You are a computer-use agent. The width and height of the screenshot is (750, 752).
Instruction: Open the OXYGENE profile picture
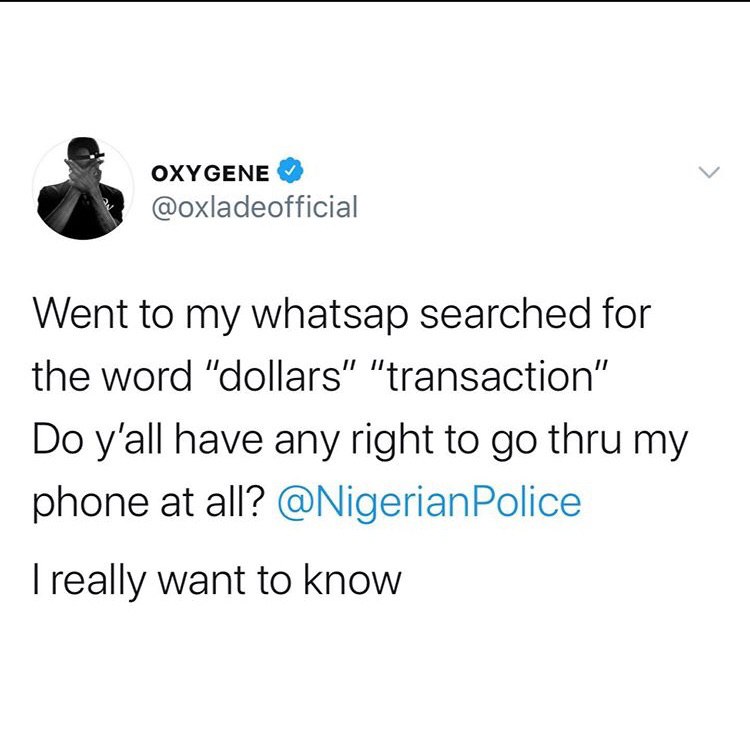83,188
